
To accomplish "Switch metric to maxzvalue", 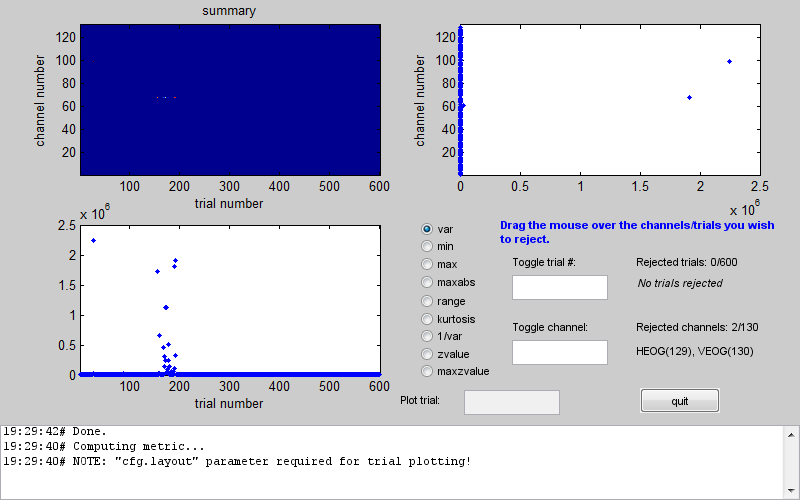I will pyautogui.click(x=428, y=371).
